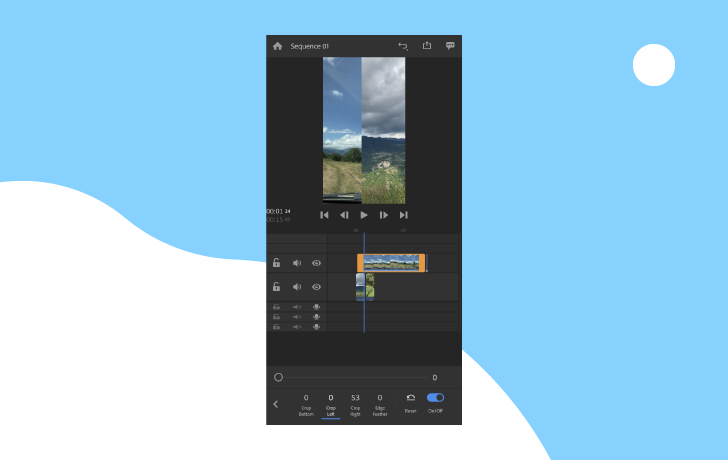The width and height of the screenshot is (728, 460).
Task: Lock the upper video track
Action: (x=276, y=263)
